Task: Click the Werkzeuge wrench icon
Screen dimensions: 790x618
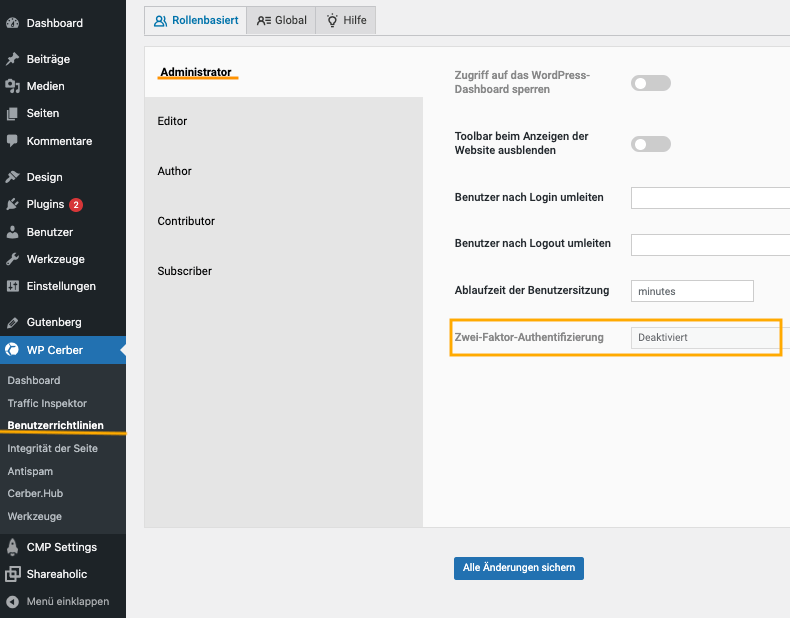Action: tap(13, 259)
